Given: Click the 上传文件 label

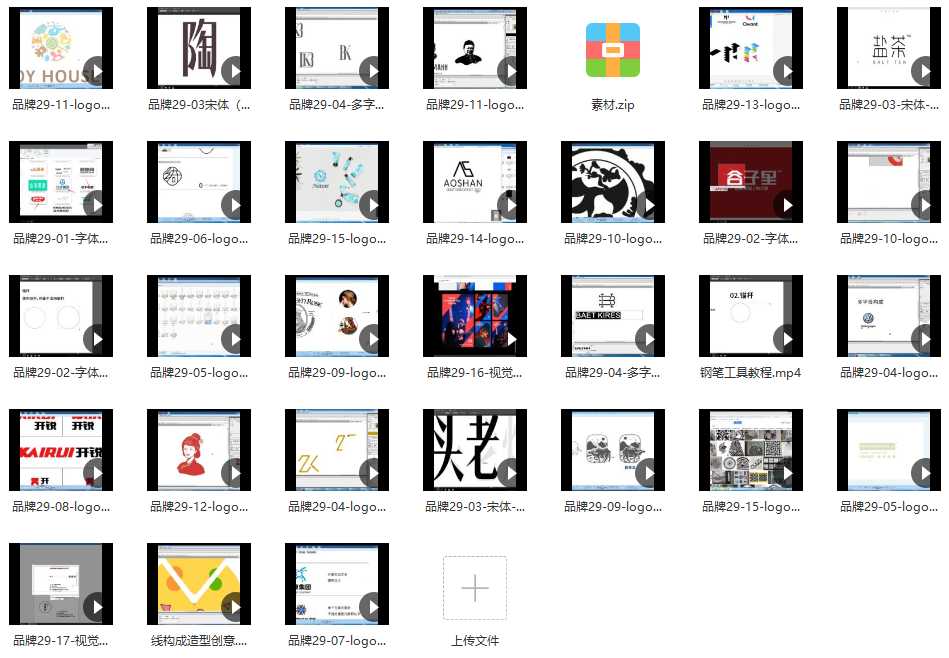Looking at the screenshot, I should pyautogui.click(x=475, y=640).
